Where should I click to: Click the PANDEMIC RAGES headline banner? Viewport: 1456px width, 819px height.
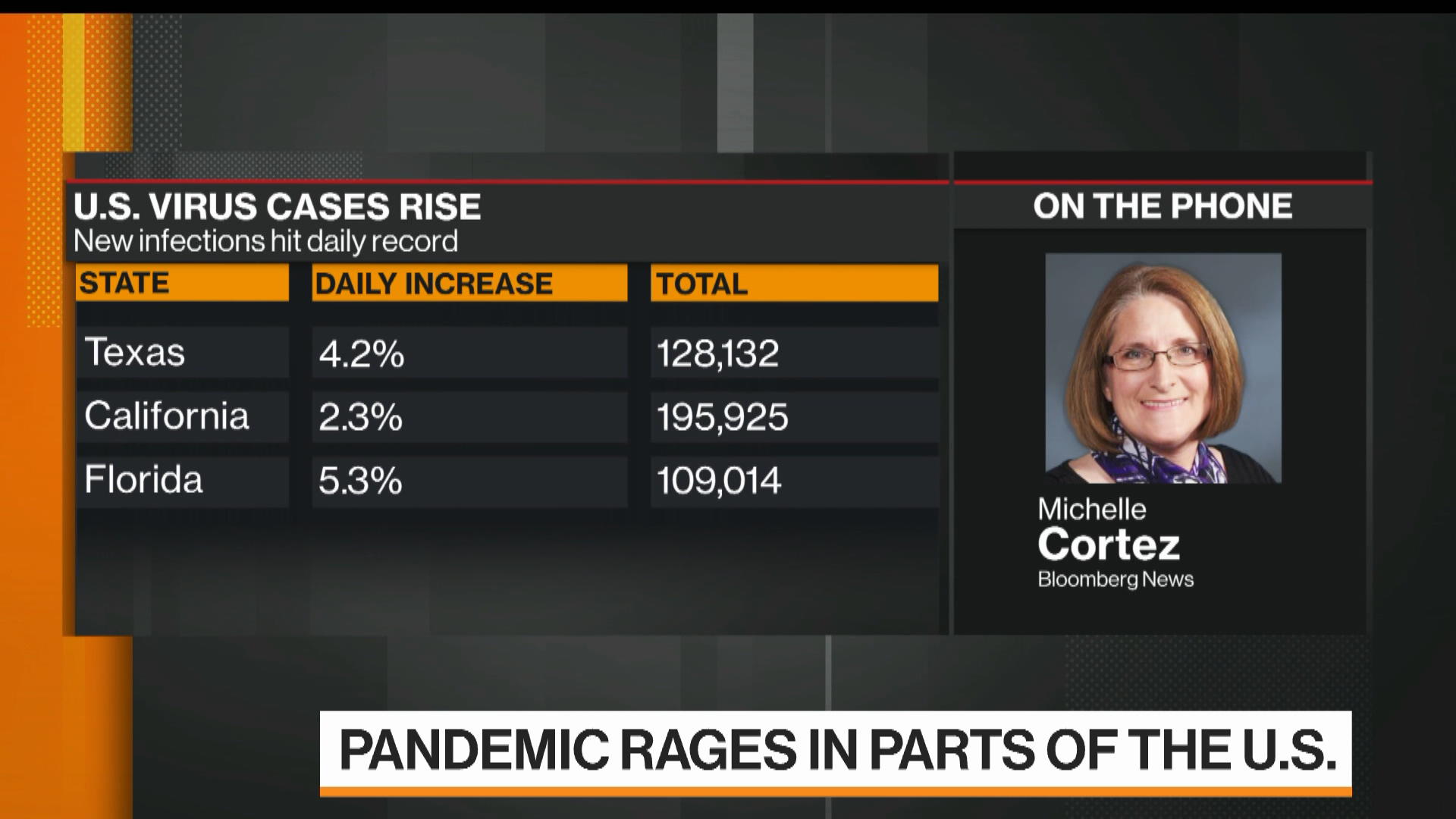tap(836, 750)
